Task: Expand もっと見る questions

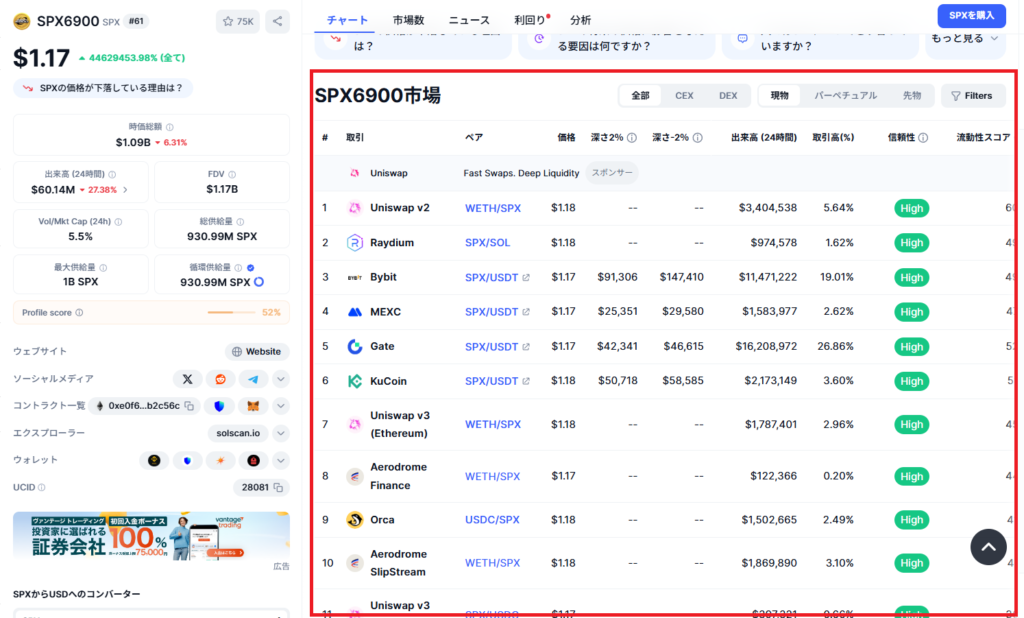Action: 965,39
